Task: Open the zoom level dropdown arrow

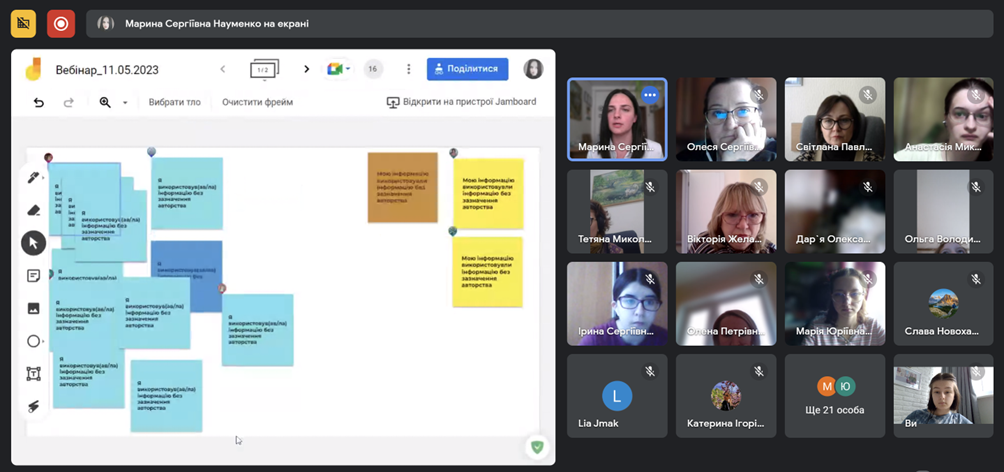Action: coord(125,102)
